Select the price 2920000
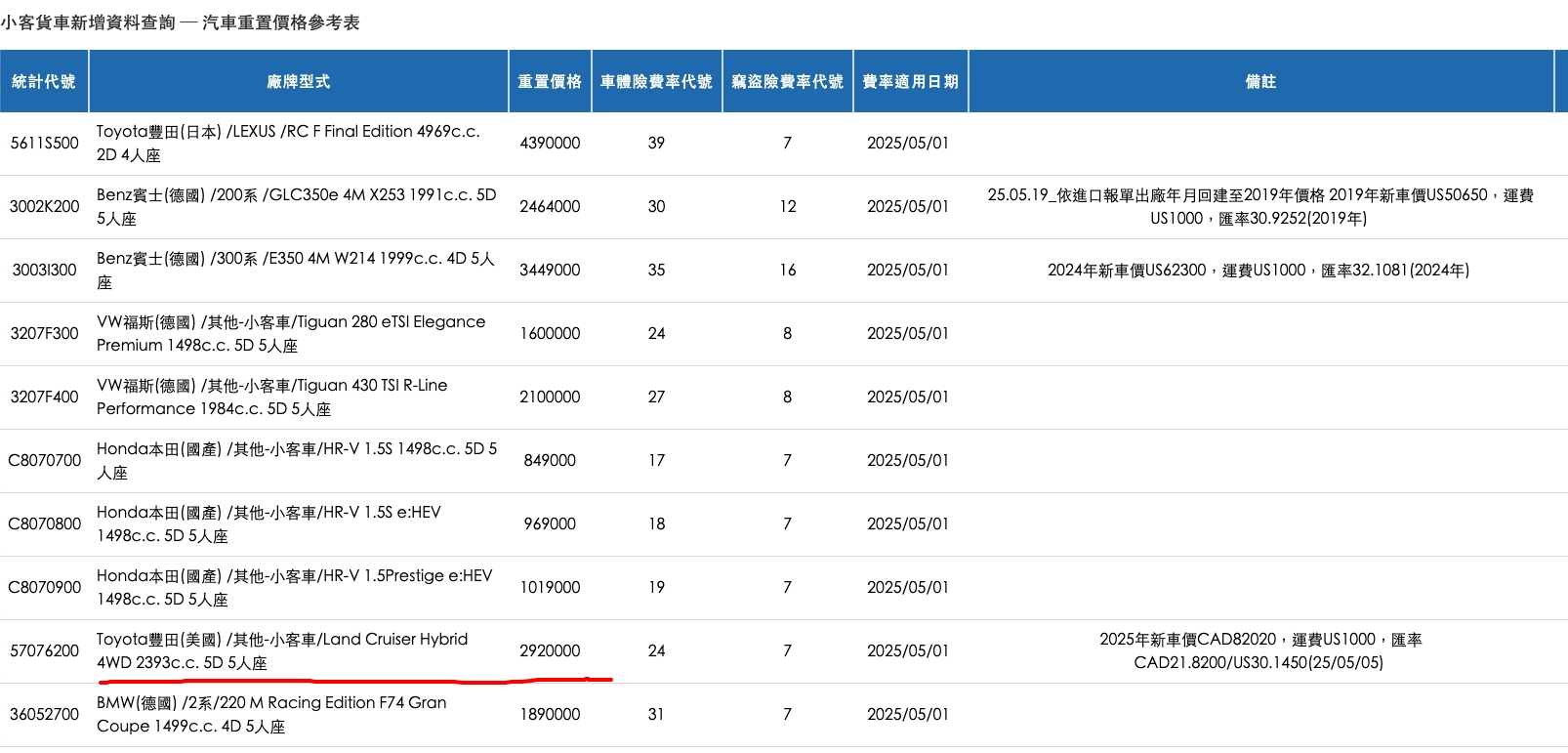 click(550, 650)
